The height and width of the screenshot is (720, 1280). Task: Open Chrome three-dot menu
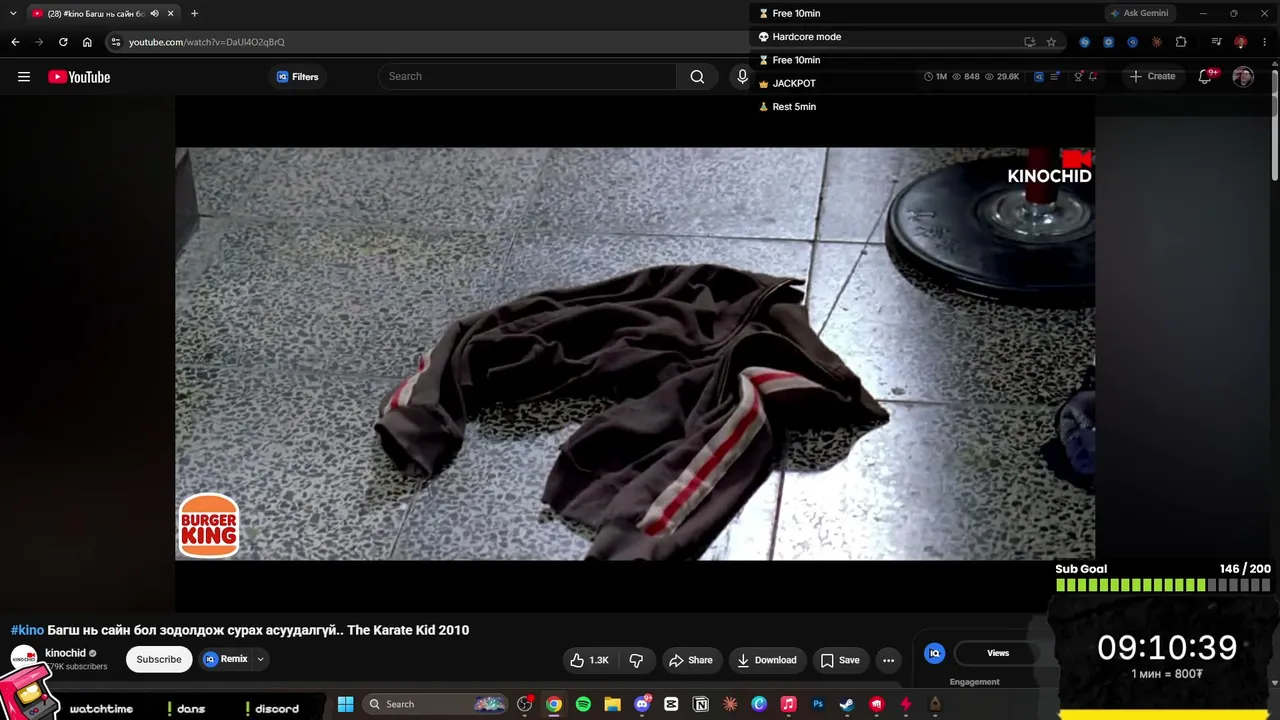1265,42
